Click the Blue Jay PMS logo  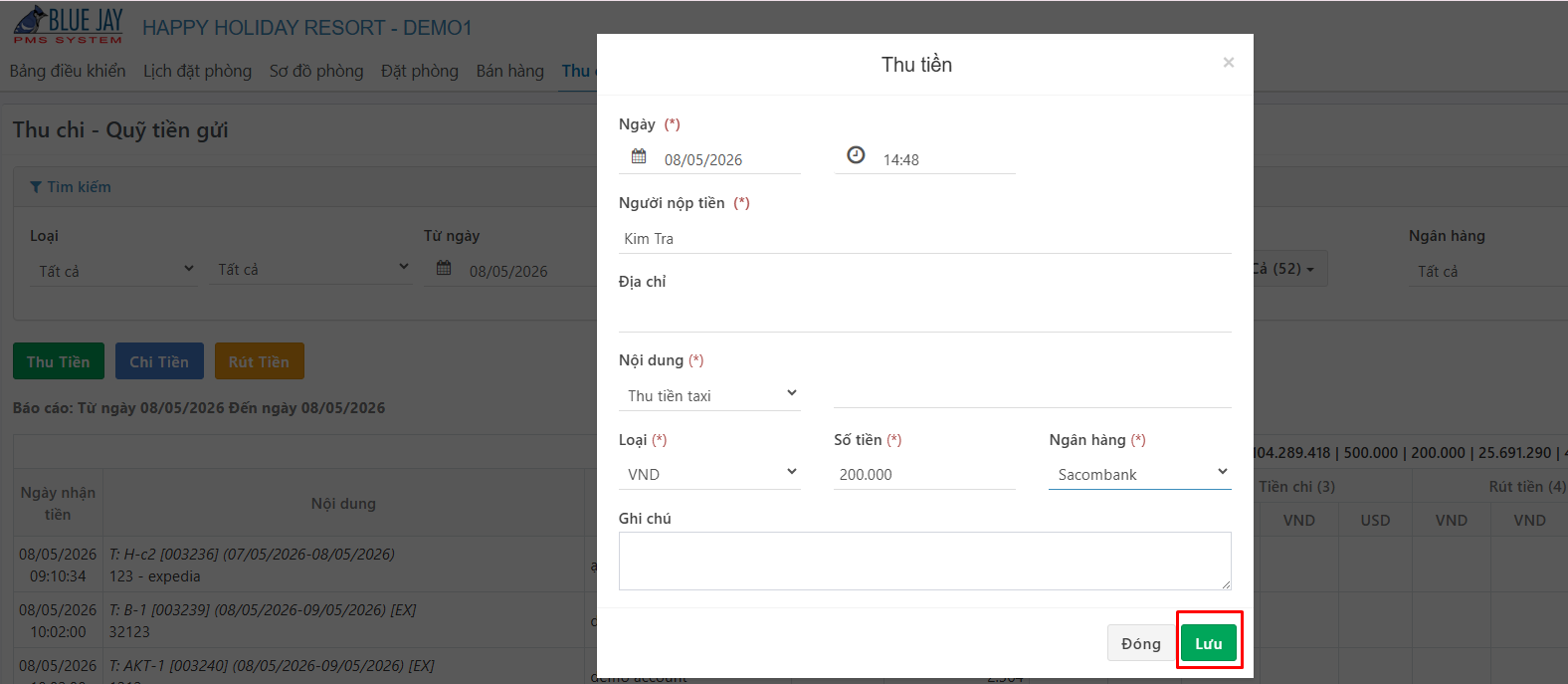69,25
